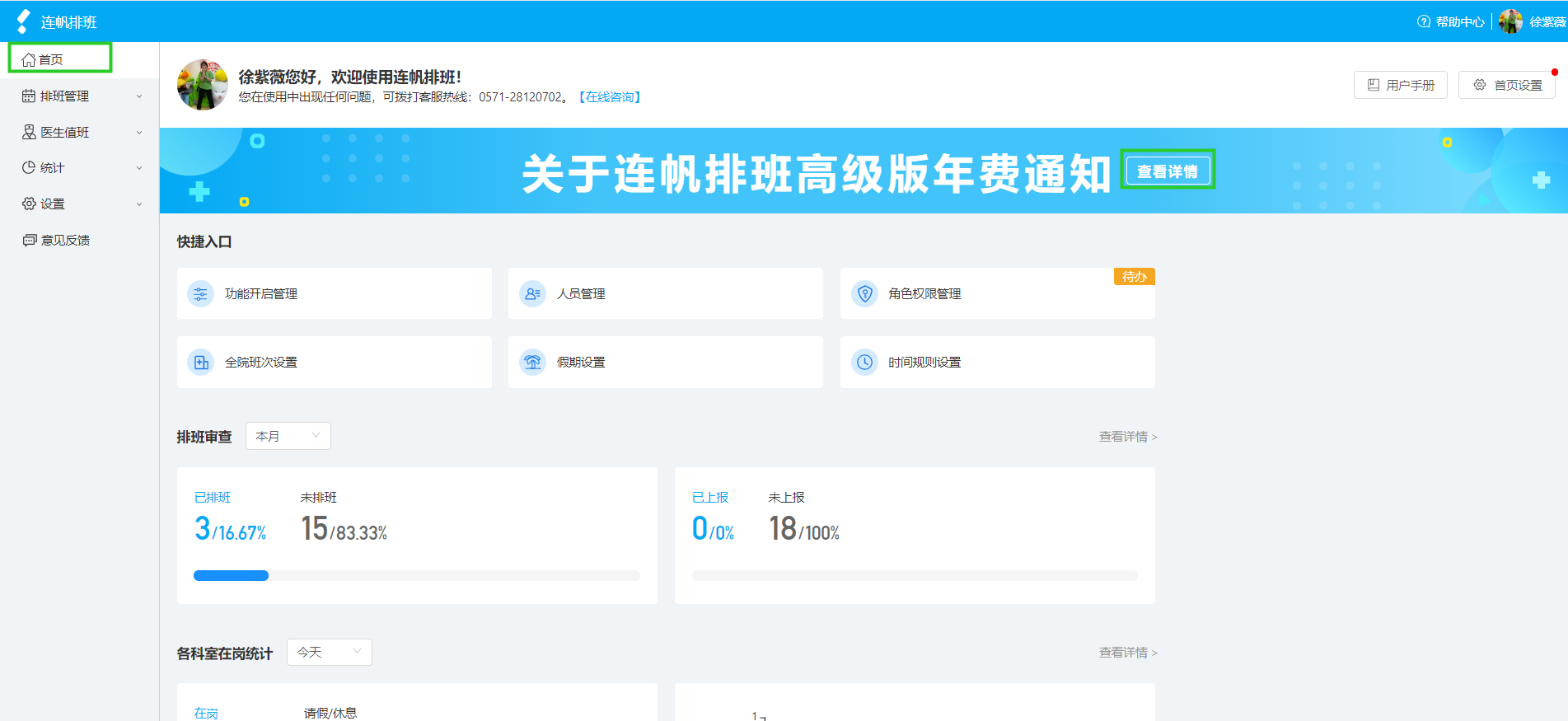Click the 徐紫薇 username in top bar
Screen dimensions: 1568x721
tap(1548, 21)
